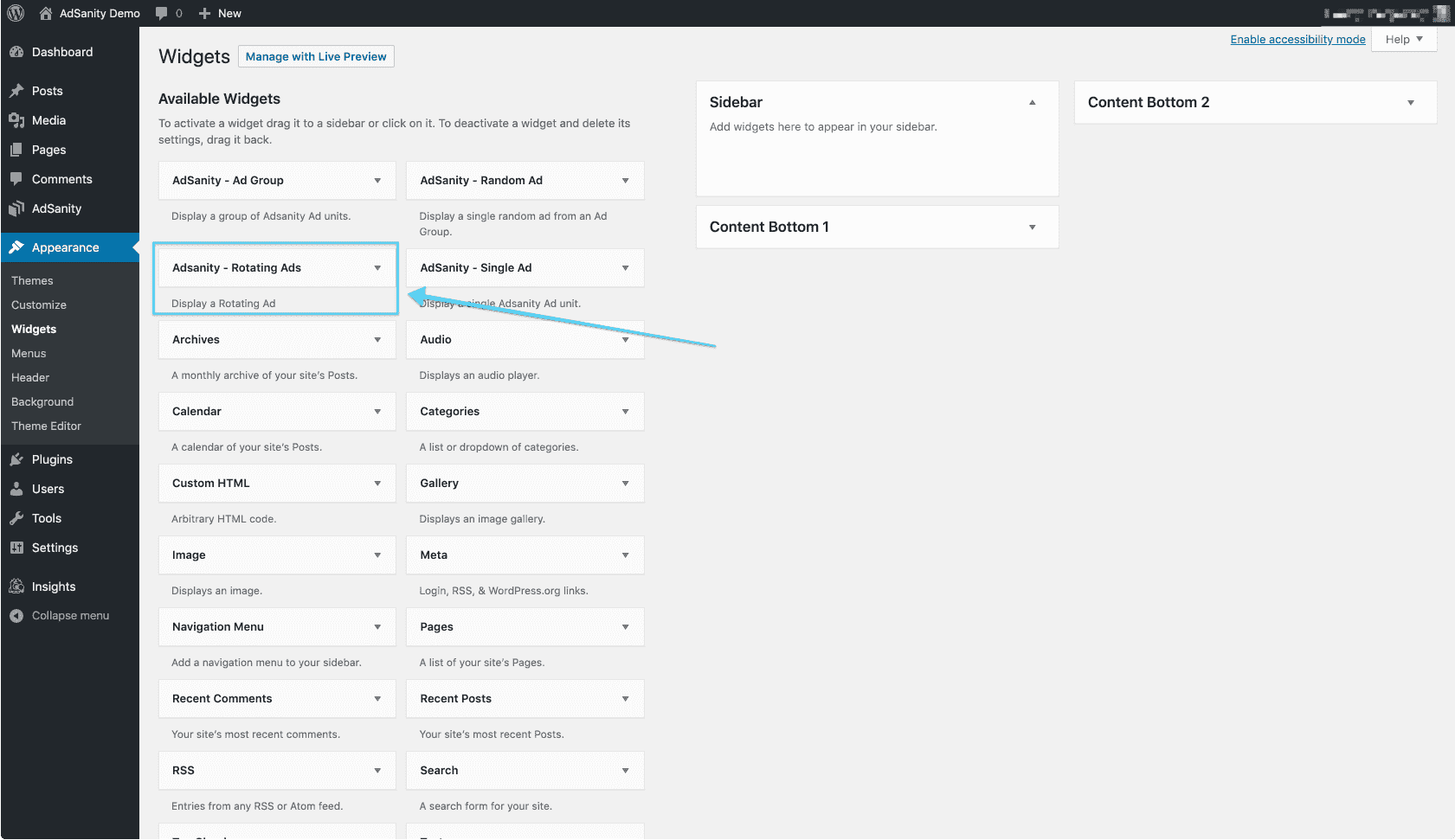The image size is (1455, 840).
Task: Click the WordPress logo icon
Action: pyautogui.click(x=16, y=13)
